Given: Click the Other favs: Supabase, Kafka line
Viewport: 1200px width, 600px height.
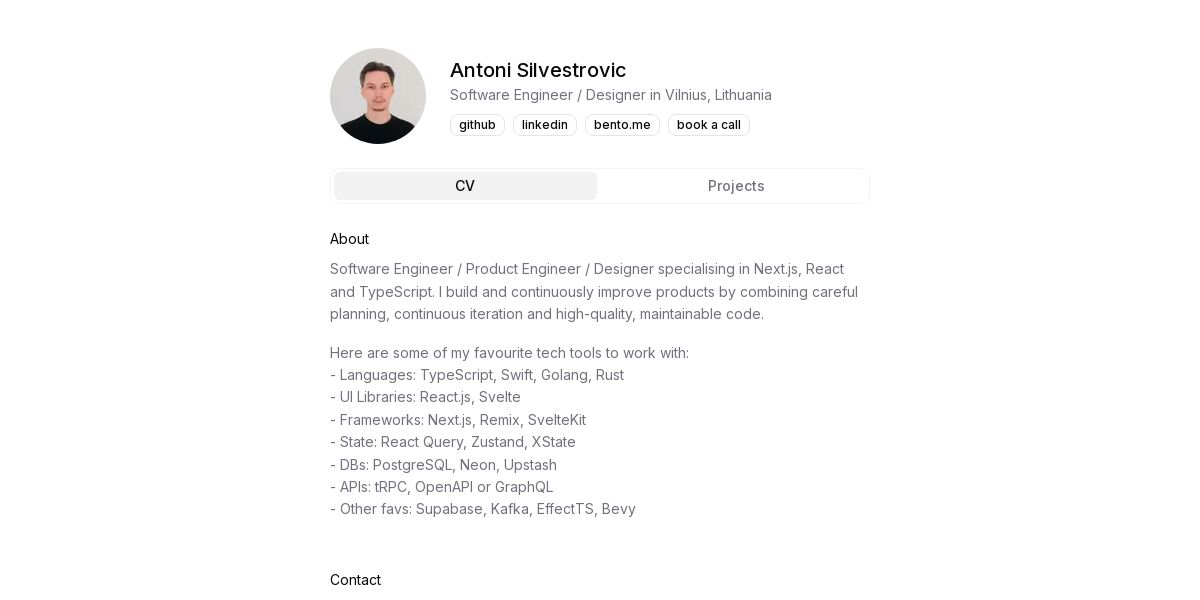Looking at the screenshot, I should (483, 509).
